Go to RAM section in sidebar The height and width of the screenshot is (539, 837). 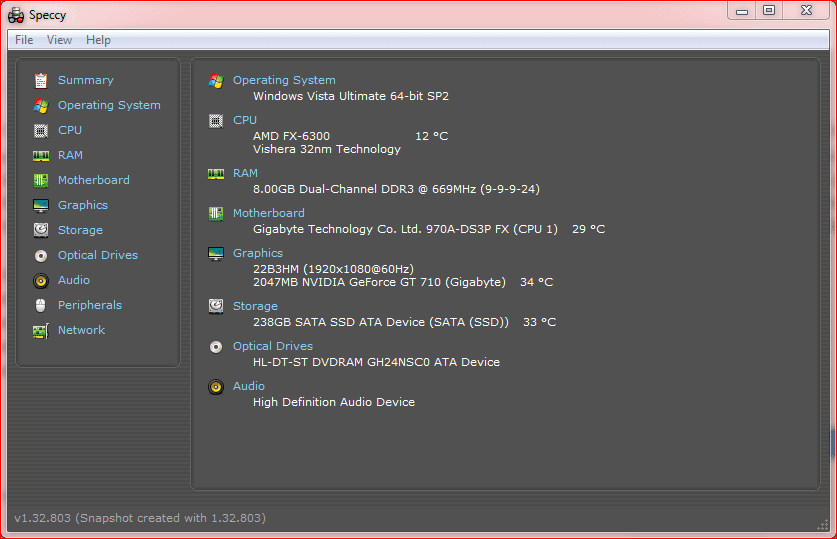coord(70,155)
